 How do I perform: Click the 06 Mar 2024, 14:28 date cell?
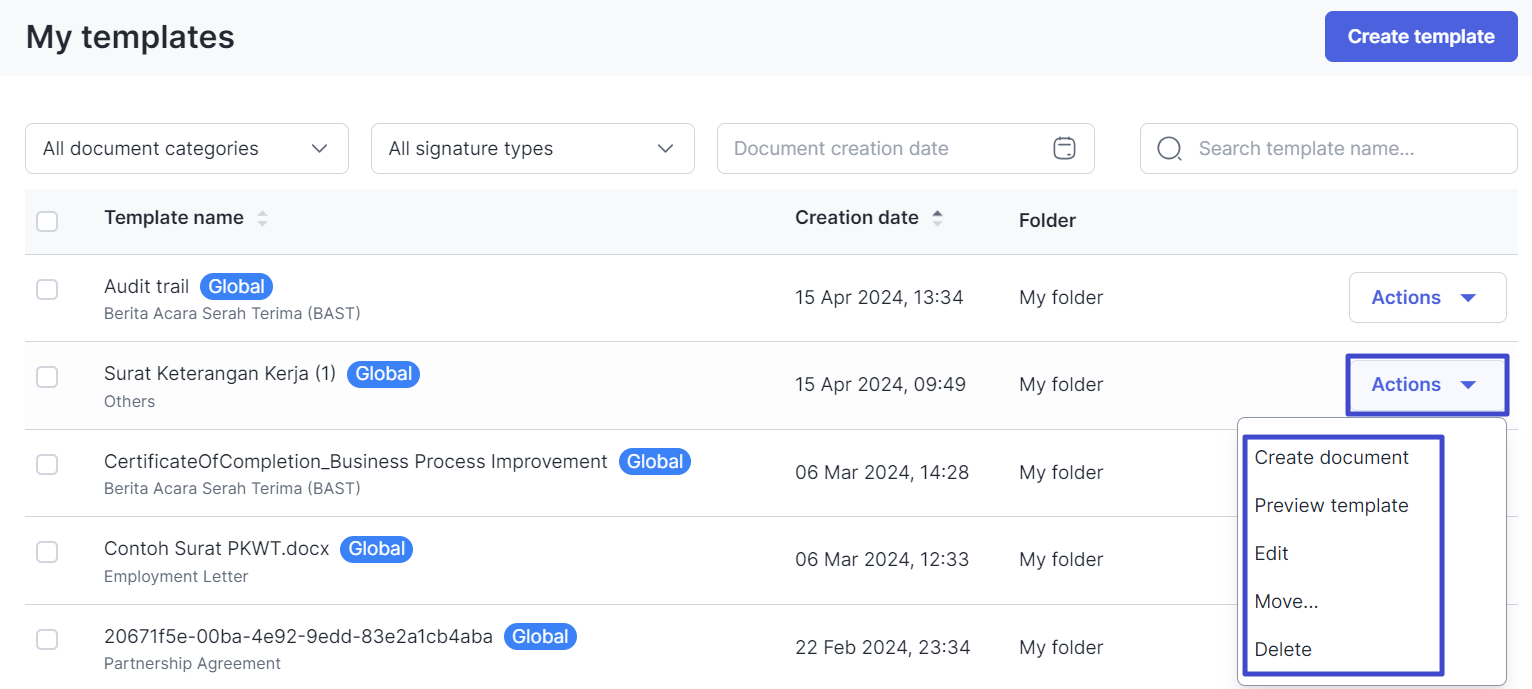(x=882, y=473)
